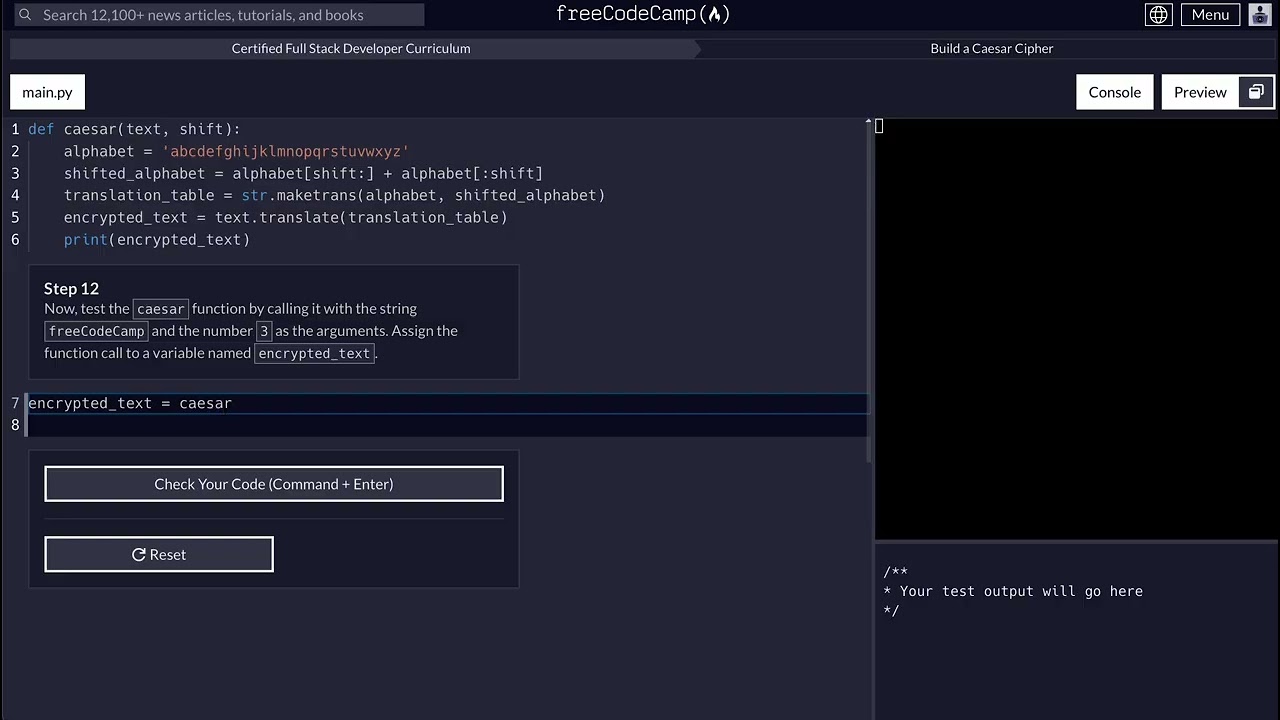Click the inline code 'encrypted_text' in instructions
The width and height of the screenshot is (1280, 720).
coord(314,353)
